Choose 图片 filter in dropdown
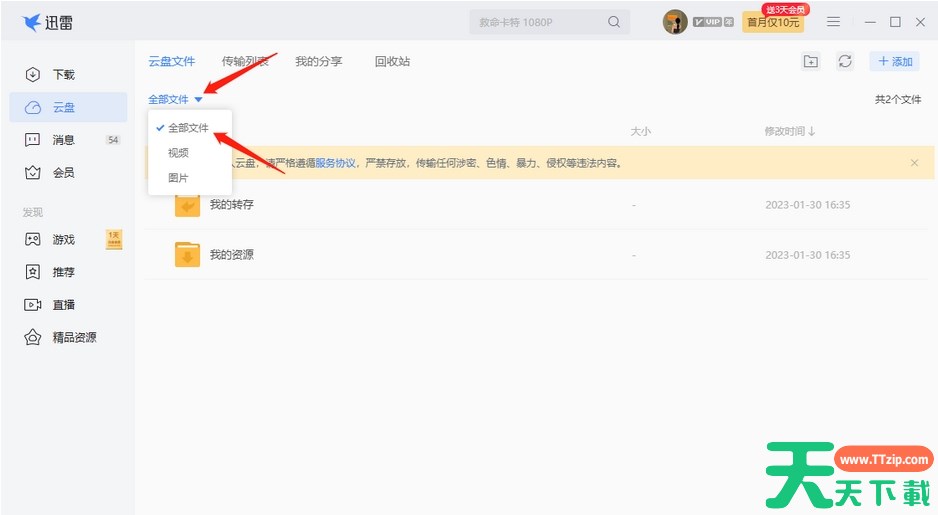This screenshot has height=515, width=938. 178,178
